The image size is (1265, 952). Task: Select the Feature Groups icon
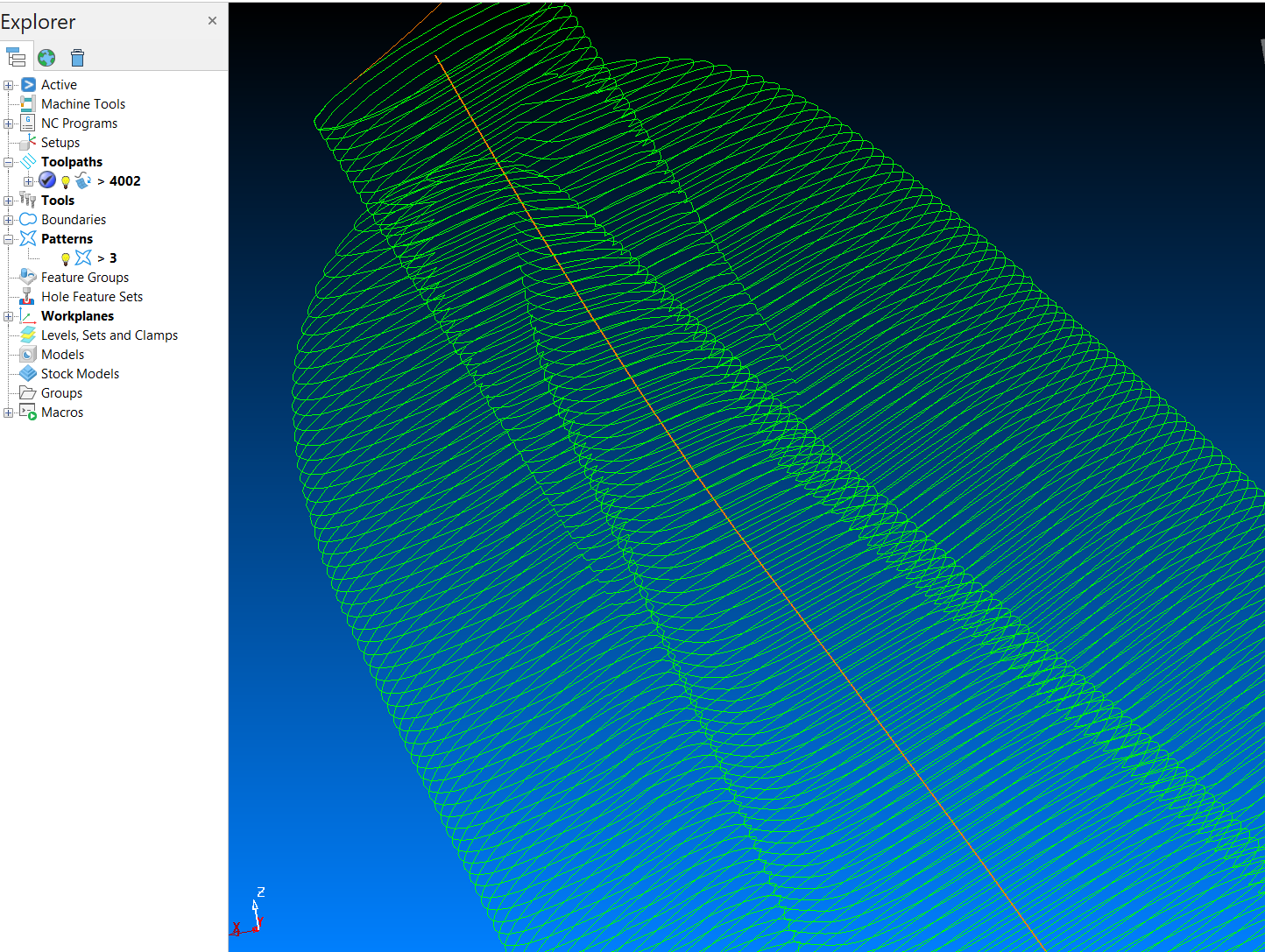click(25, 277)
